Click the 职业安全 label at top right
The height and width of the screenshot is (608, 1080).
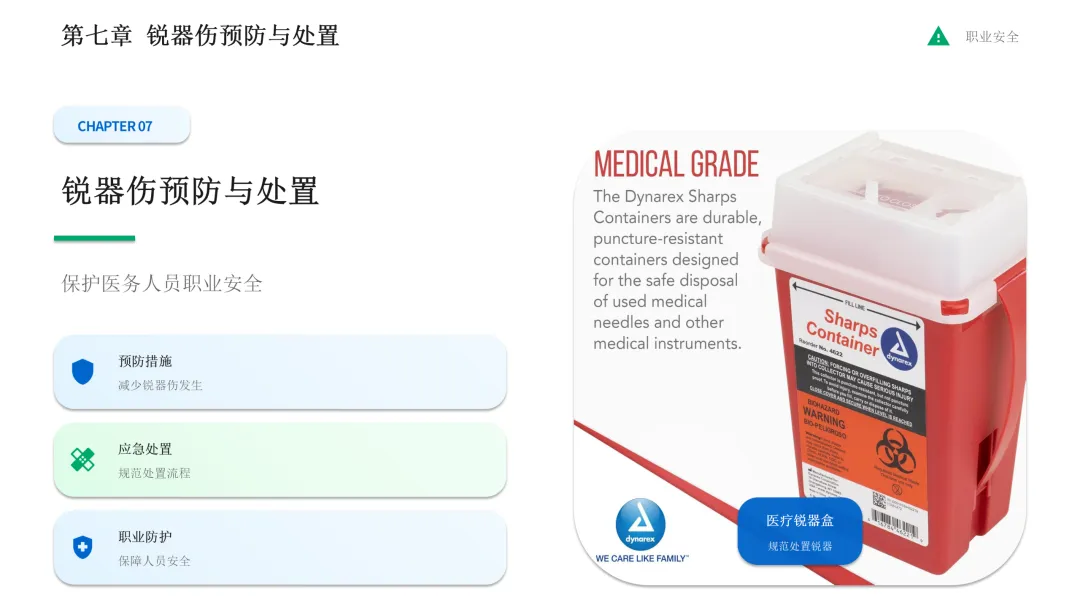pyautogui.click(x=992, y=36)
